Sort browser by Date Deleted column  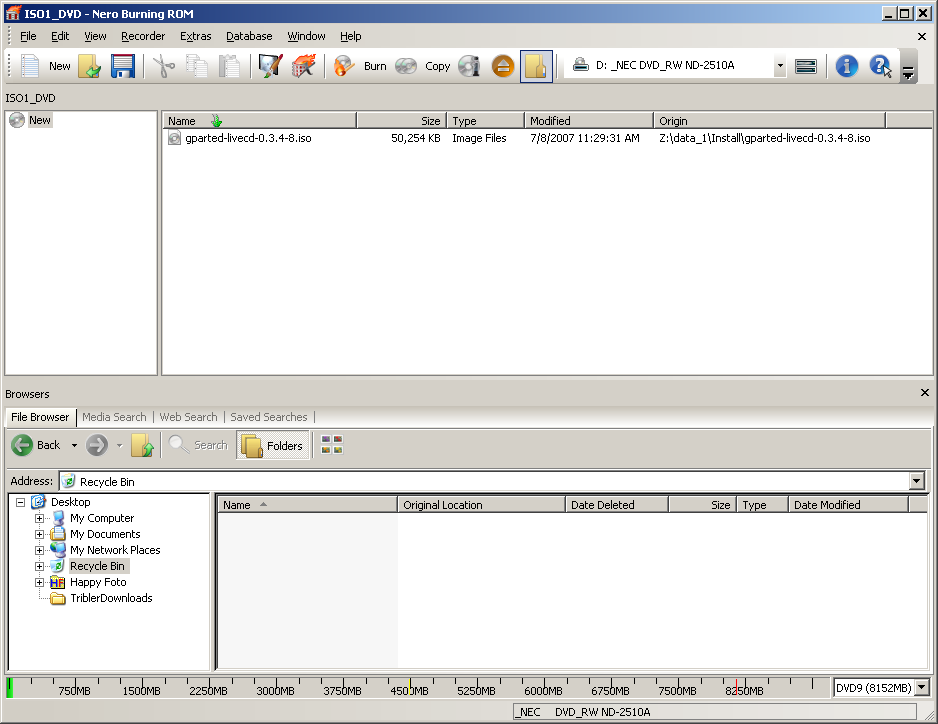point(616,505)
